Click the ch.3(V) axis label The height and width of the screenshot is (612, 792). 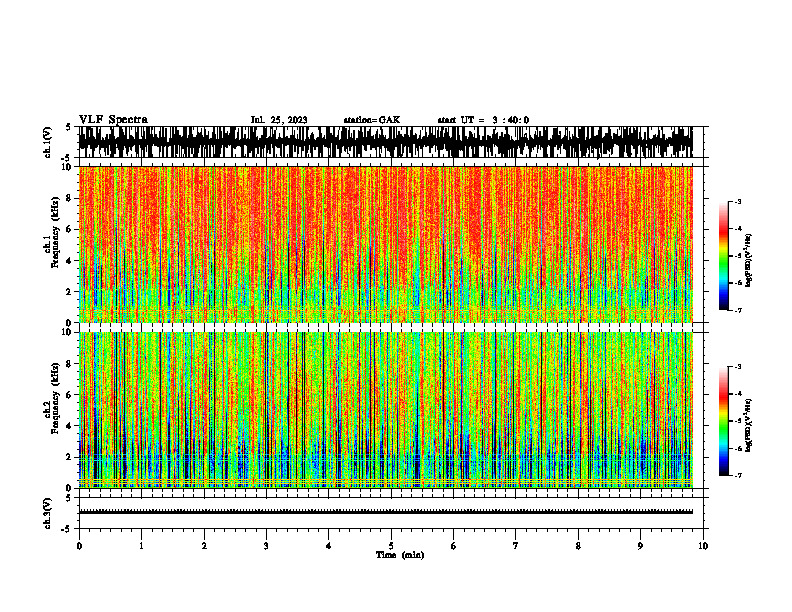click(48, 513)
